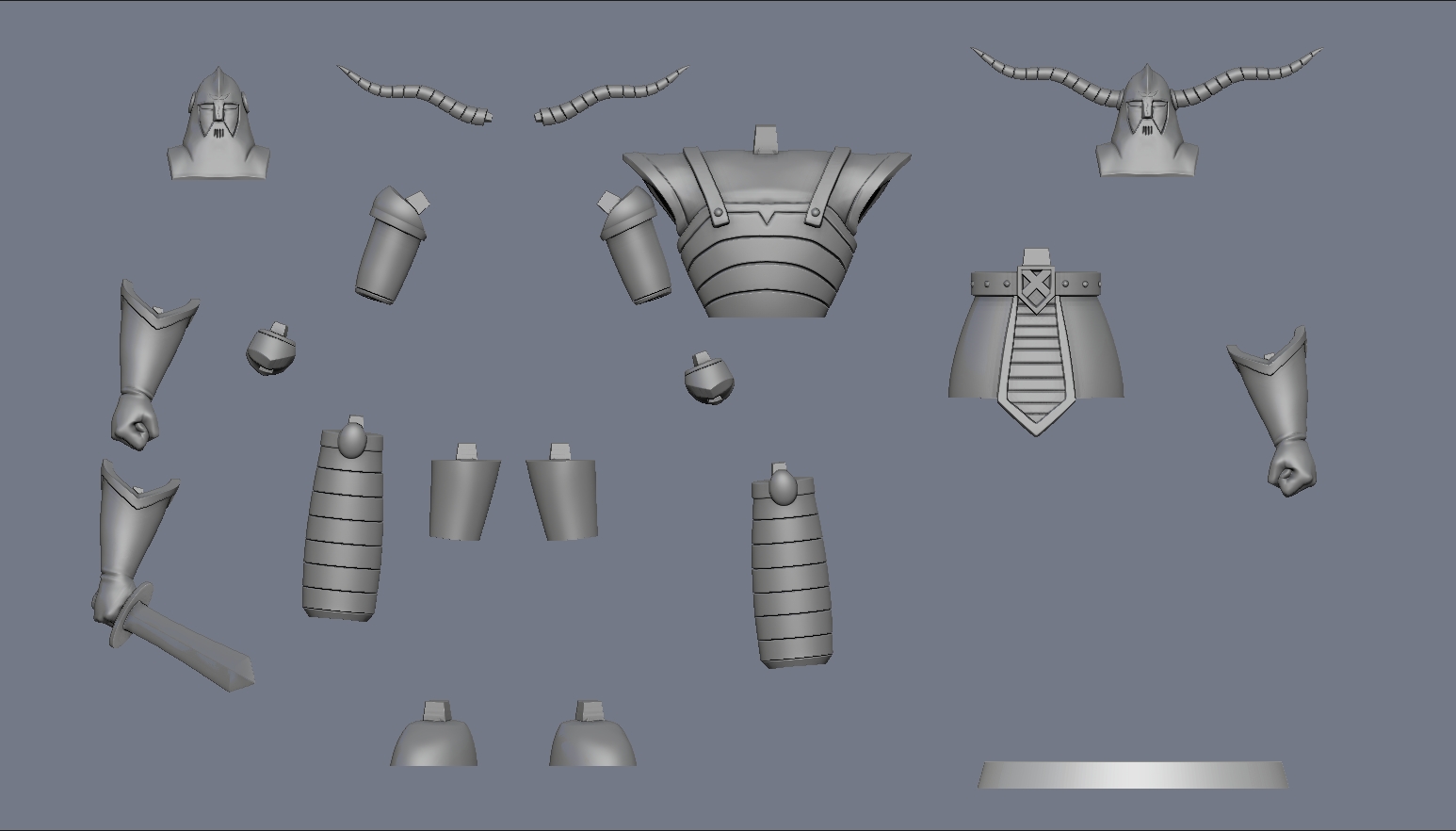The image size is (1456, 831).
Task: Select the segmented leg below the torso
Action: (792, 565)
